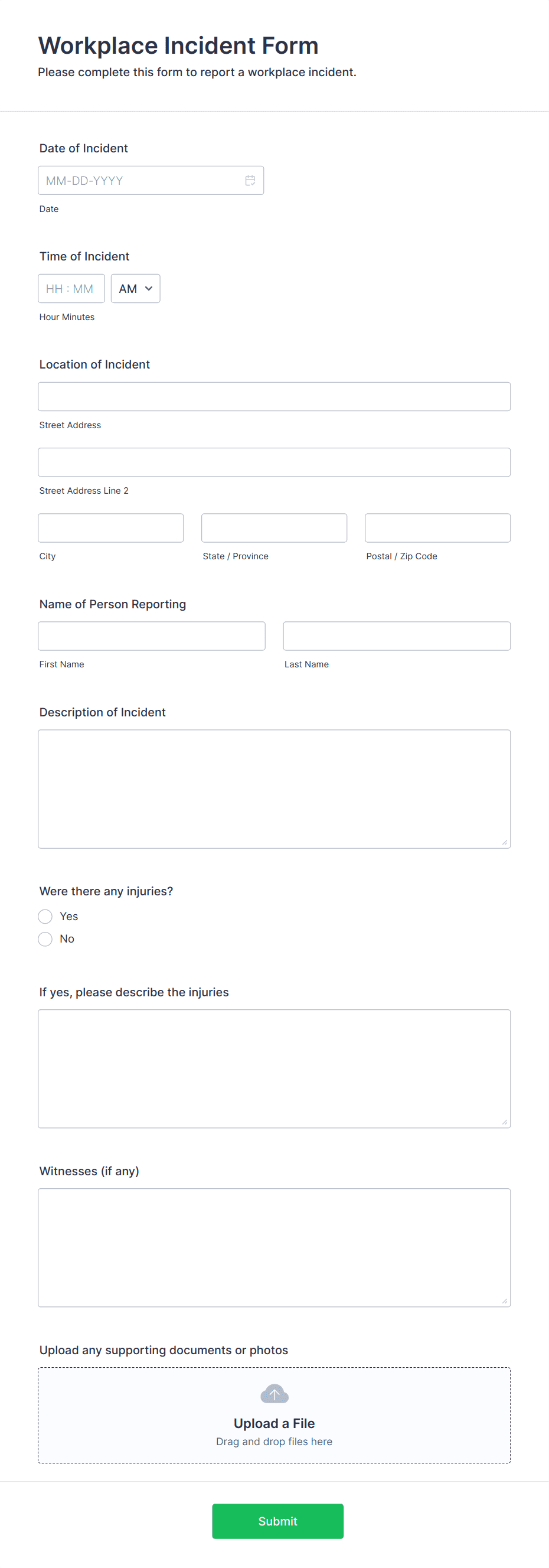This screenshot has width=549, height=1568.
Task: Click the HH : MM time field
Action: click(71, 289)
